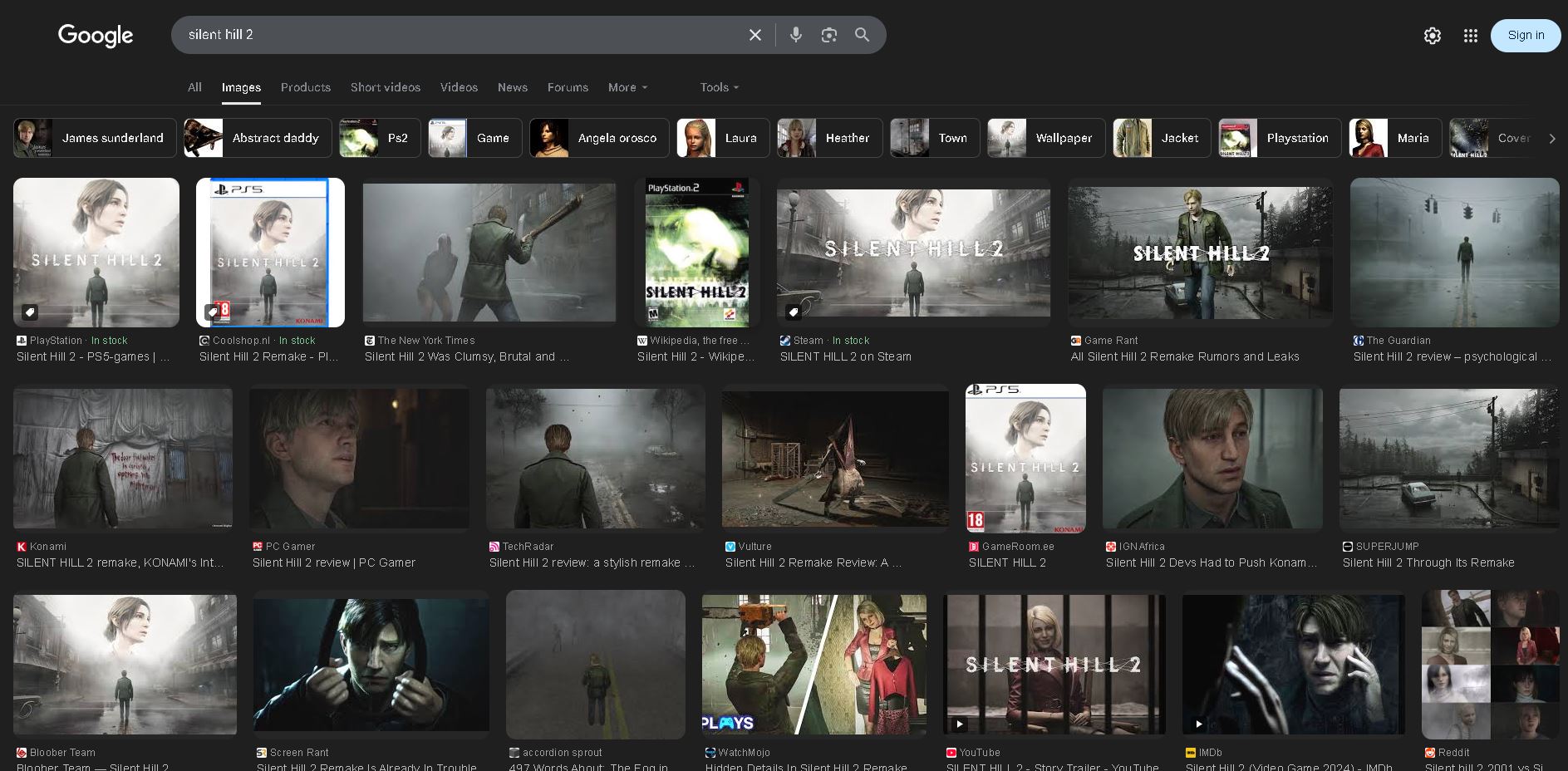Open 'Silent Hill 2 Through Its Remake' link

pyautogui.click(x=1428, y=562)
